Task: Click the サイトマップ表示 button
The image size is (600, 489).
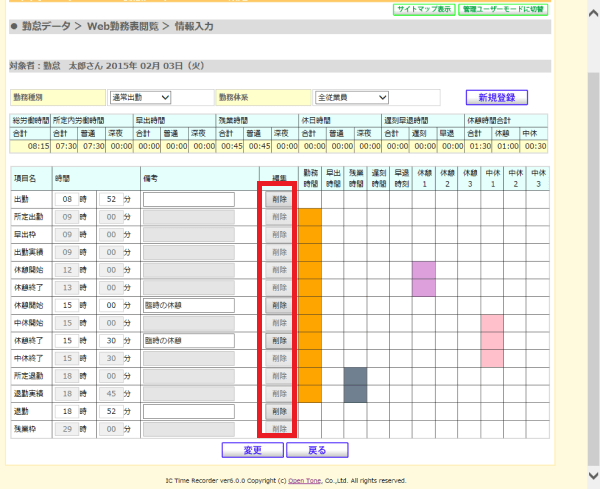Action: click(x=424, y=9)
